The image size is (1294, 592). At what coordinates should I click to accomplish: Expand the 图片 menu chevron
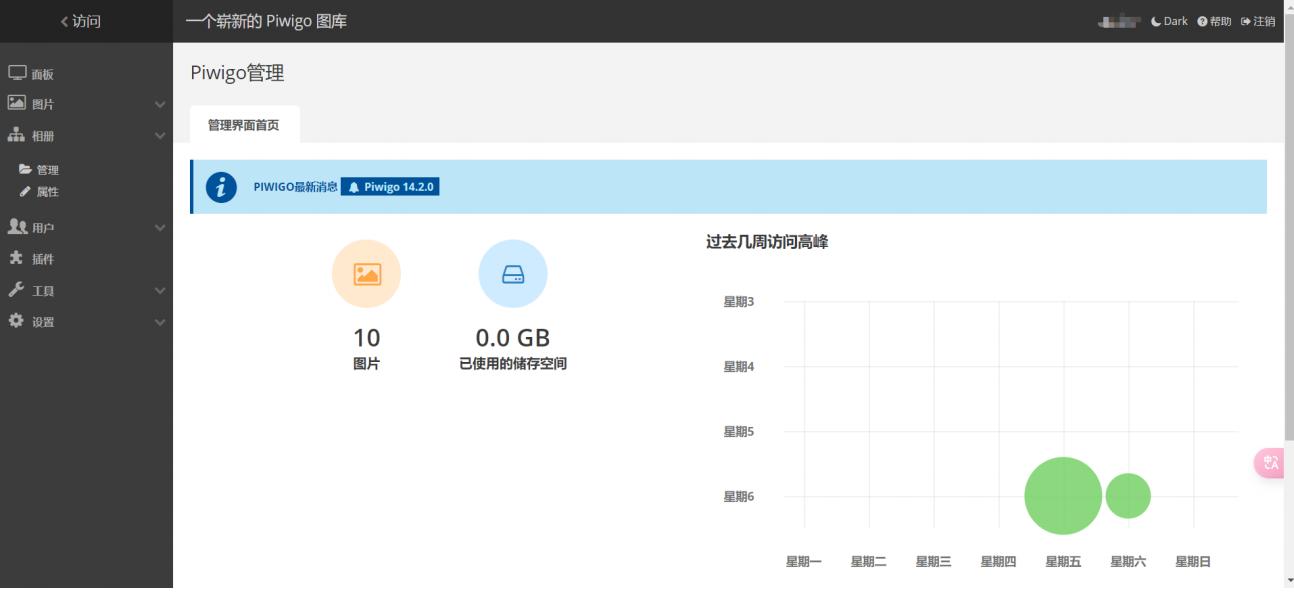coord(160,104)
